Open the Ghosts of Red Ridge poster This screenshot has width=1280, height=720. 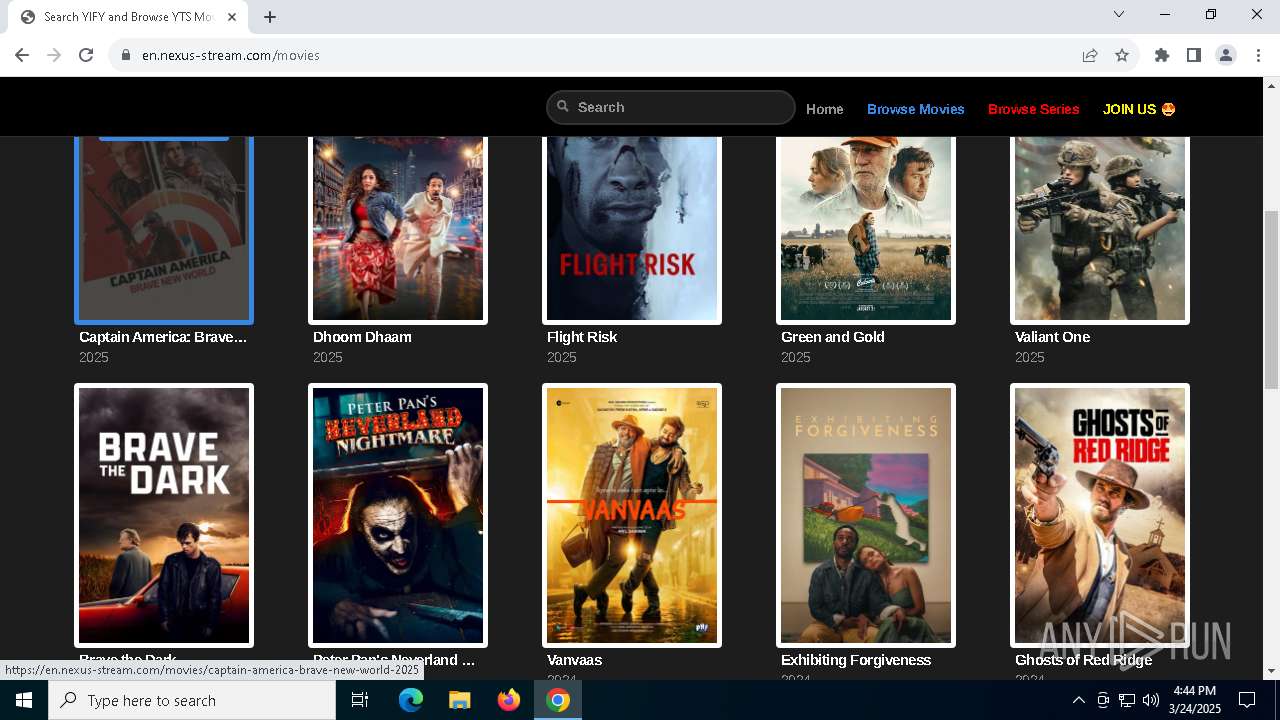pyautogui.click(x=1100, y=515)
